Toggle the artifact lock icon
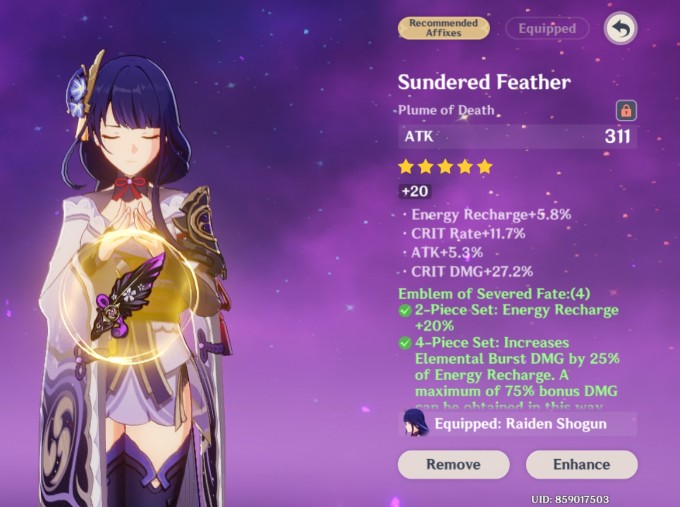The image size is (680, 507). 626,111
